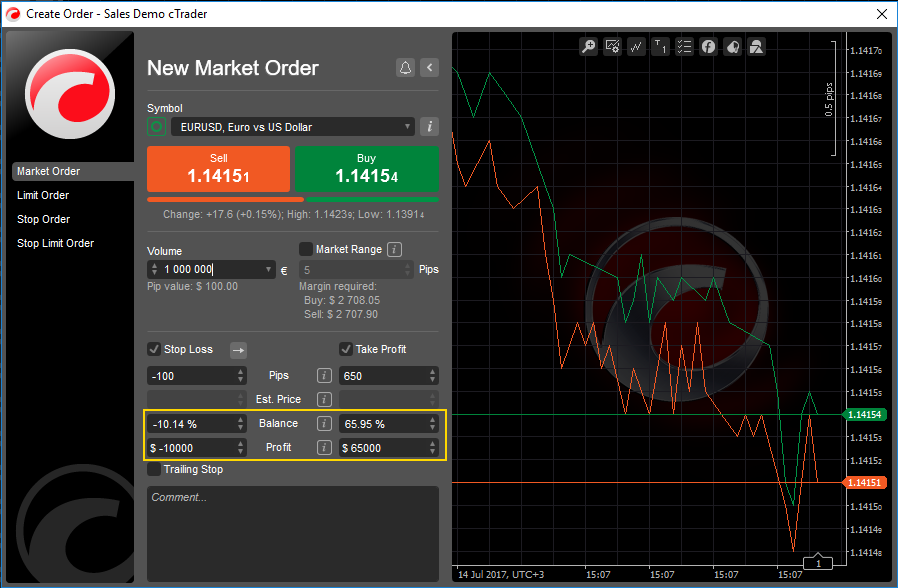Click the Volume up/down stepper

(154, 269)
